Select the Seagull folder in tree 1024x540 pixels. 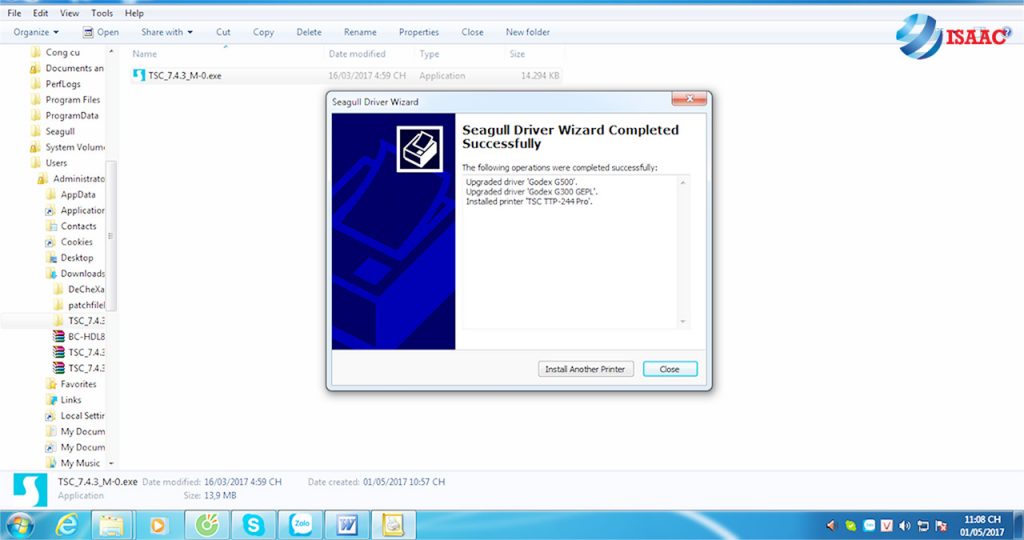point(60,131)
